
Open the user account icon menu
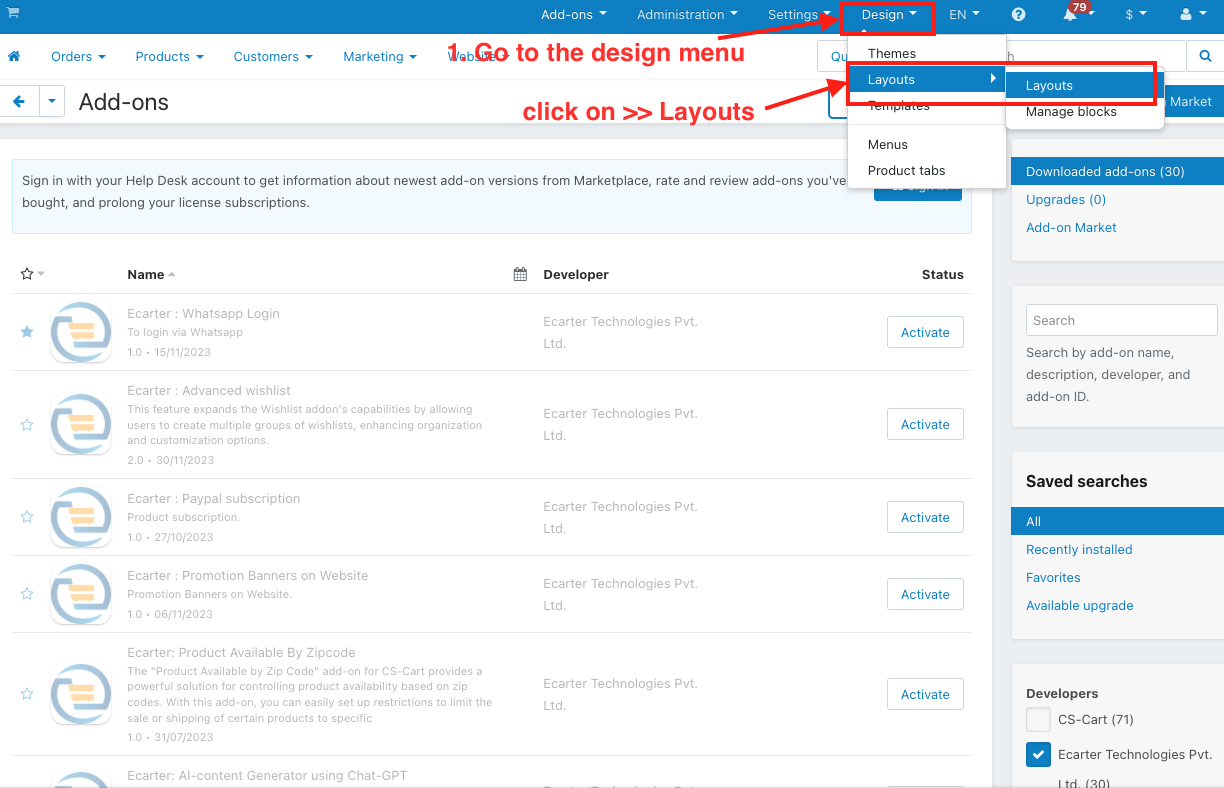click(1192, 15)
